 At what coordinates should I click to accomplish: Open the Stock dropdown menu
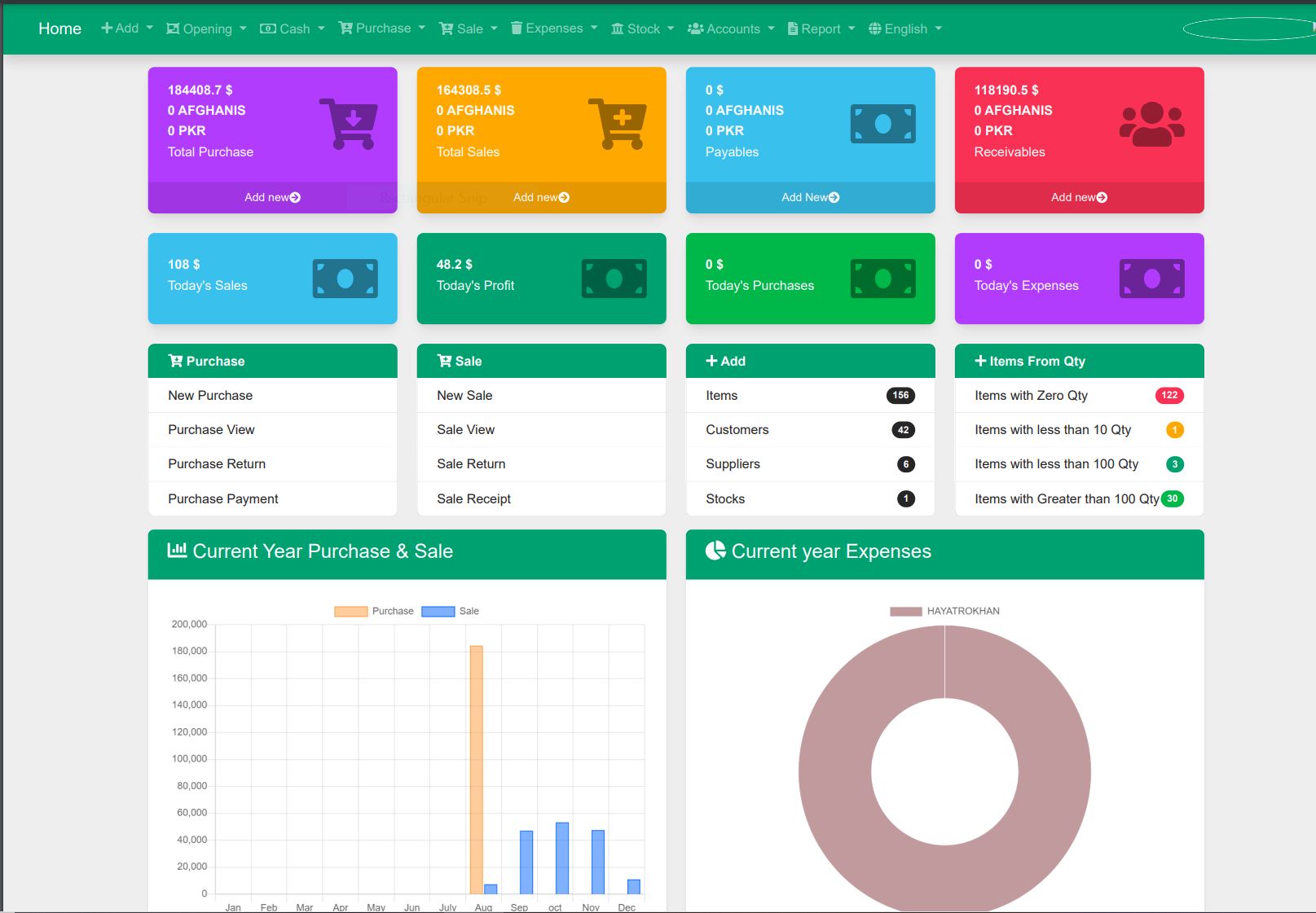[642, 29]
